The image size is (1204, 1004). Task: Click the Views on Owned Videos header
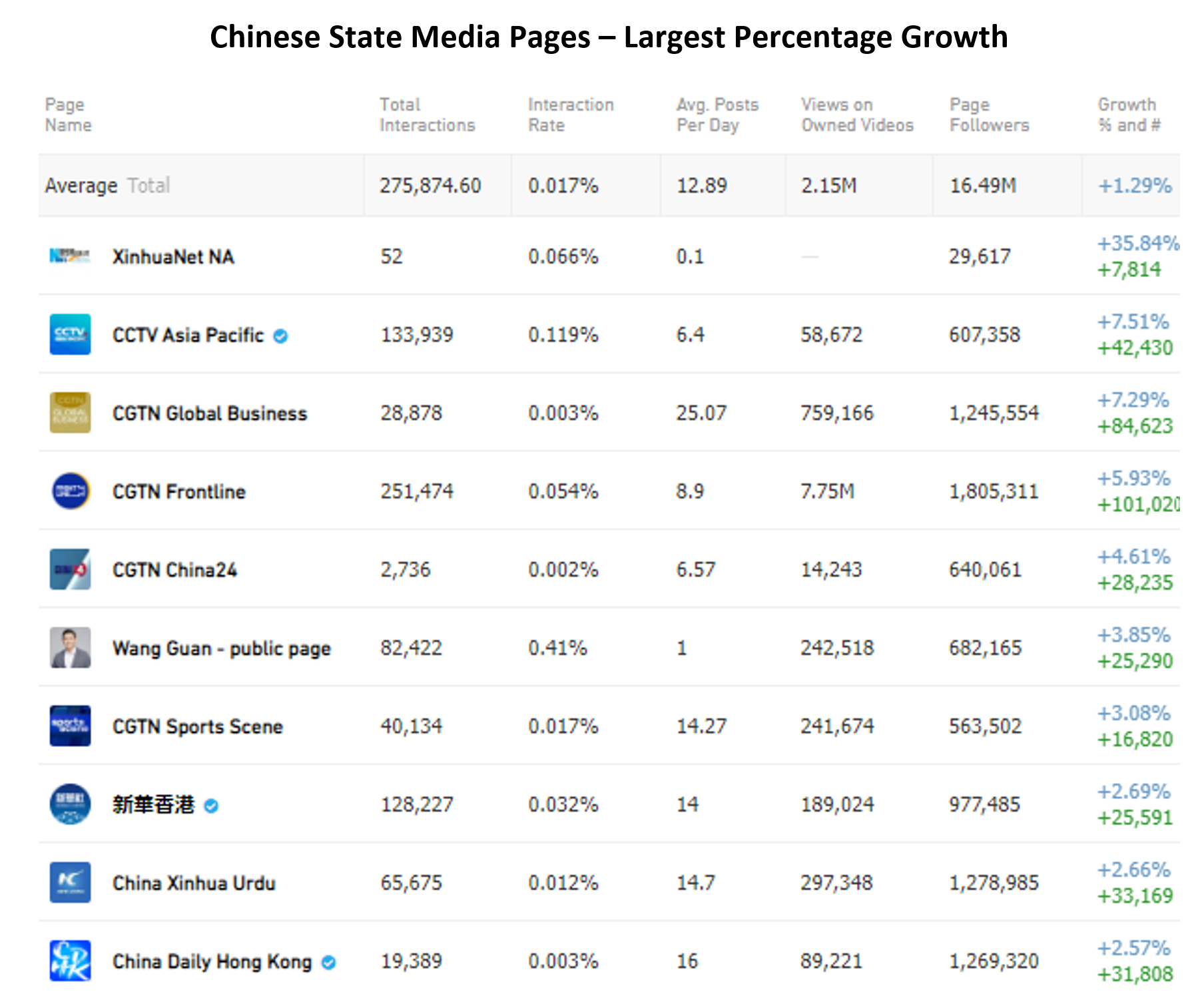click(857, 115)
